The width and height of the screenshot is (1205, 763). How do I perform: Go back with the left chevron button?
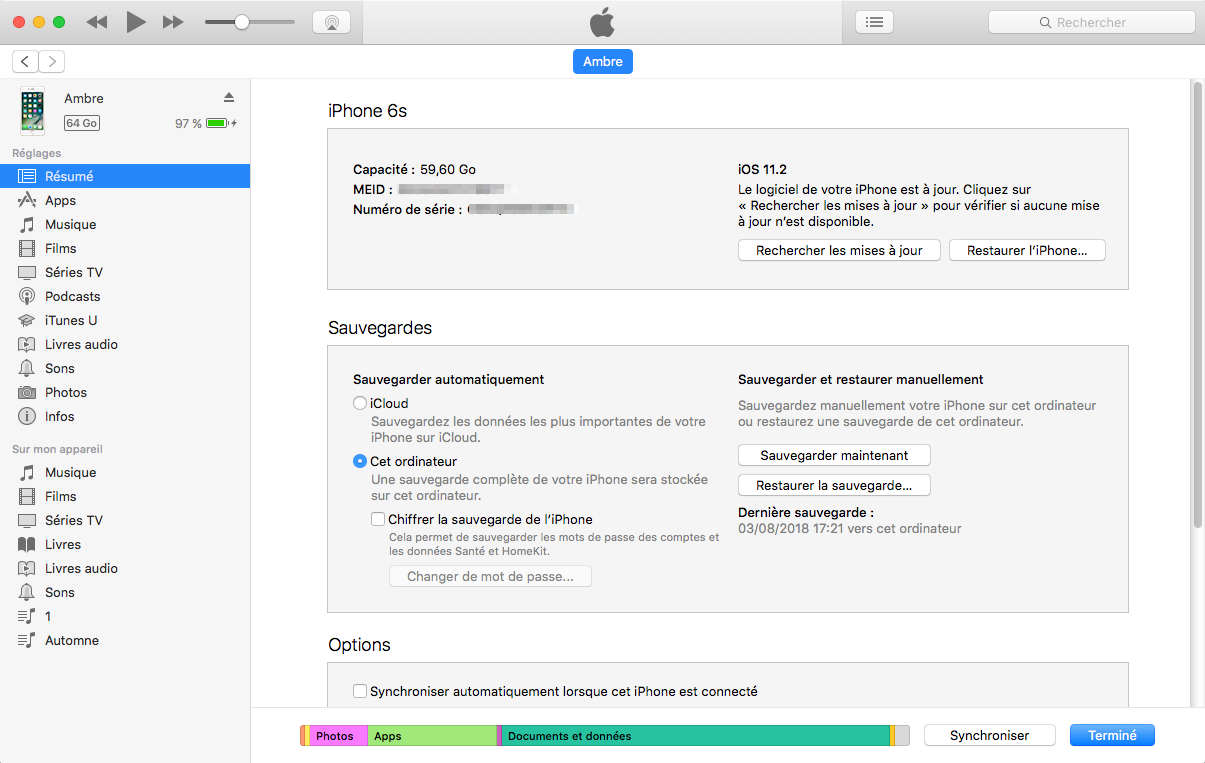[25, 62]
